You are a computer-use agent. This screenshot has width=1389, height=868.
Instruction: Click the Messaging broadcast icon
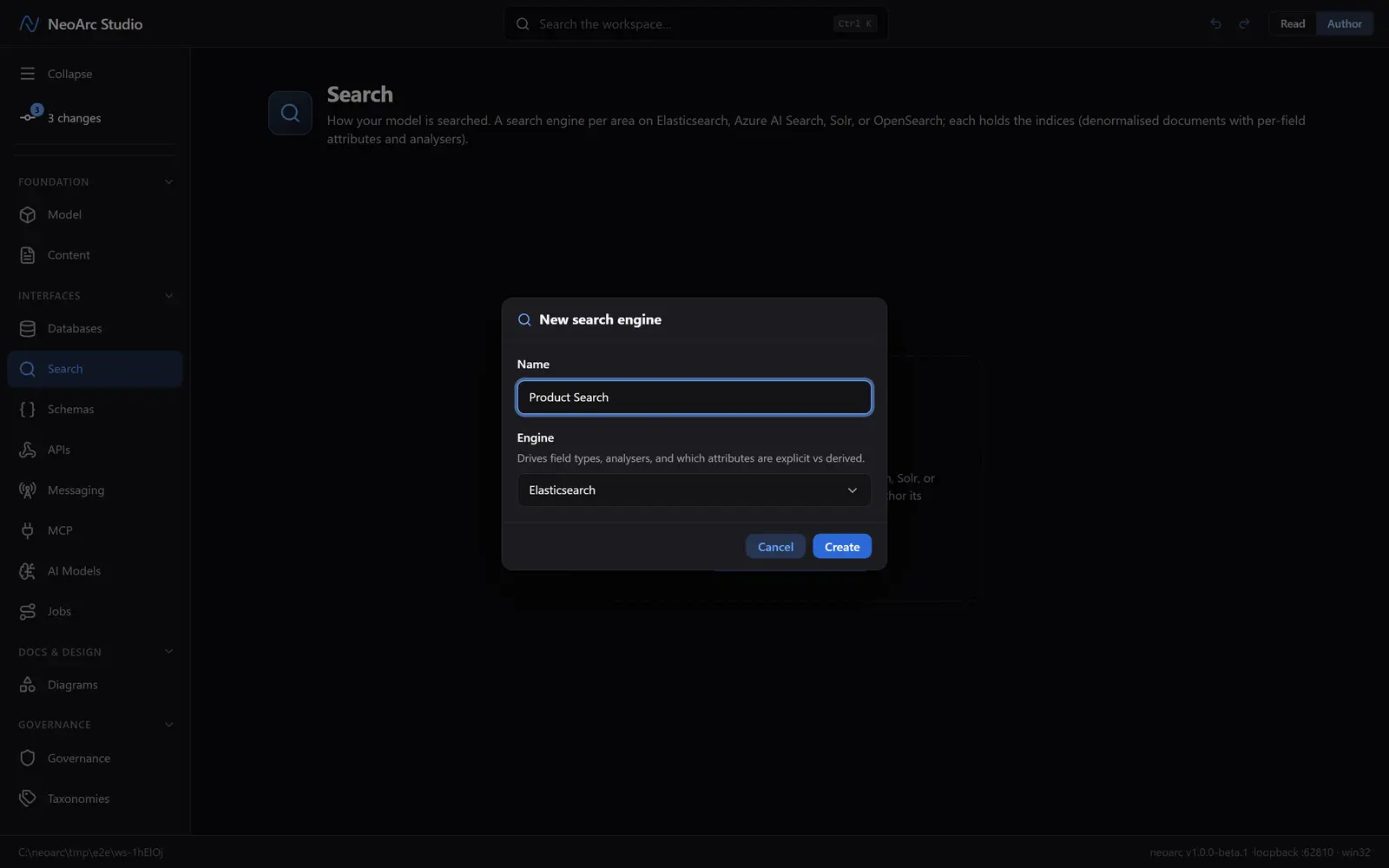pyautogui.click(x=28, y=490)
